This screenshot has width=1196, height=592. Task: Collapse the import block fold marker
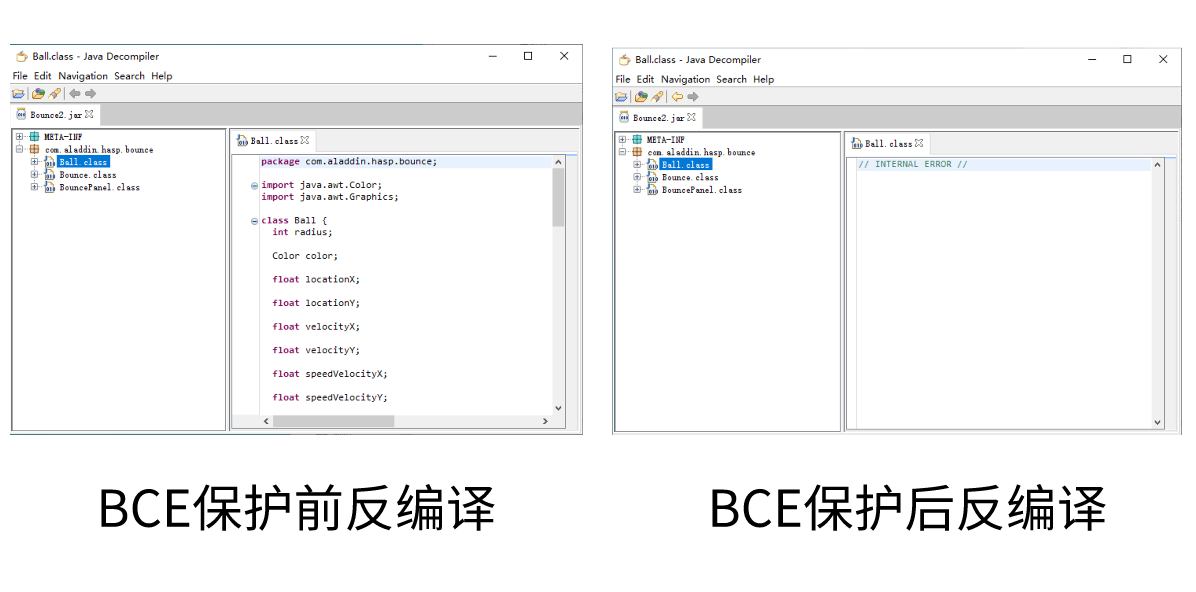(x=254, y=186)
